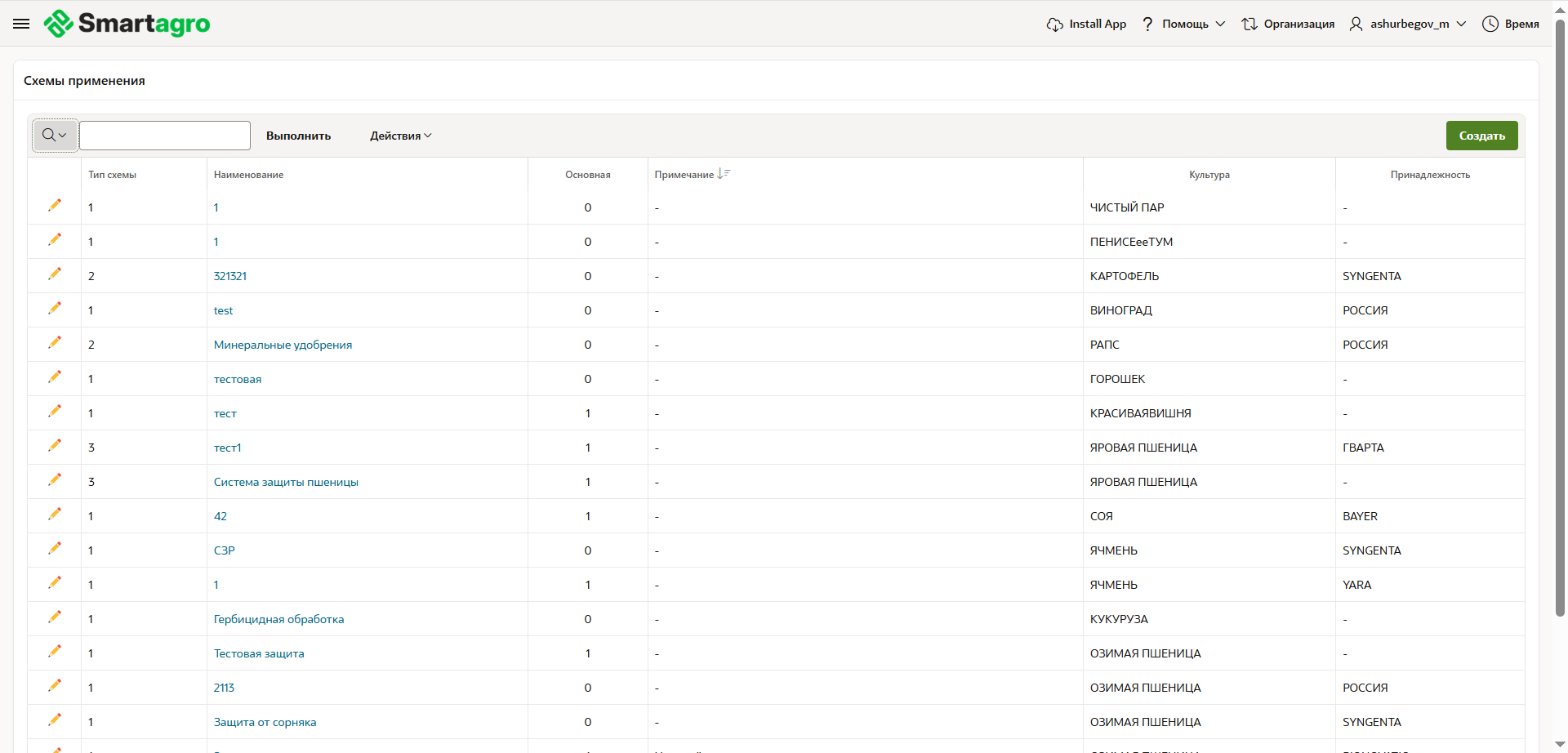1568x753 pixels.
Task: Open the Система защиты пшеницы link
Action: [286, 482]
